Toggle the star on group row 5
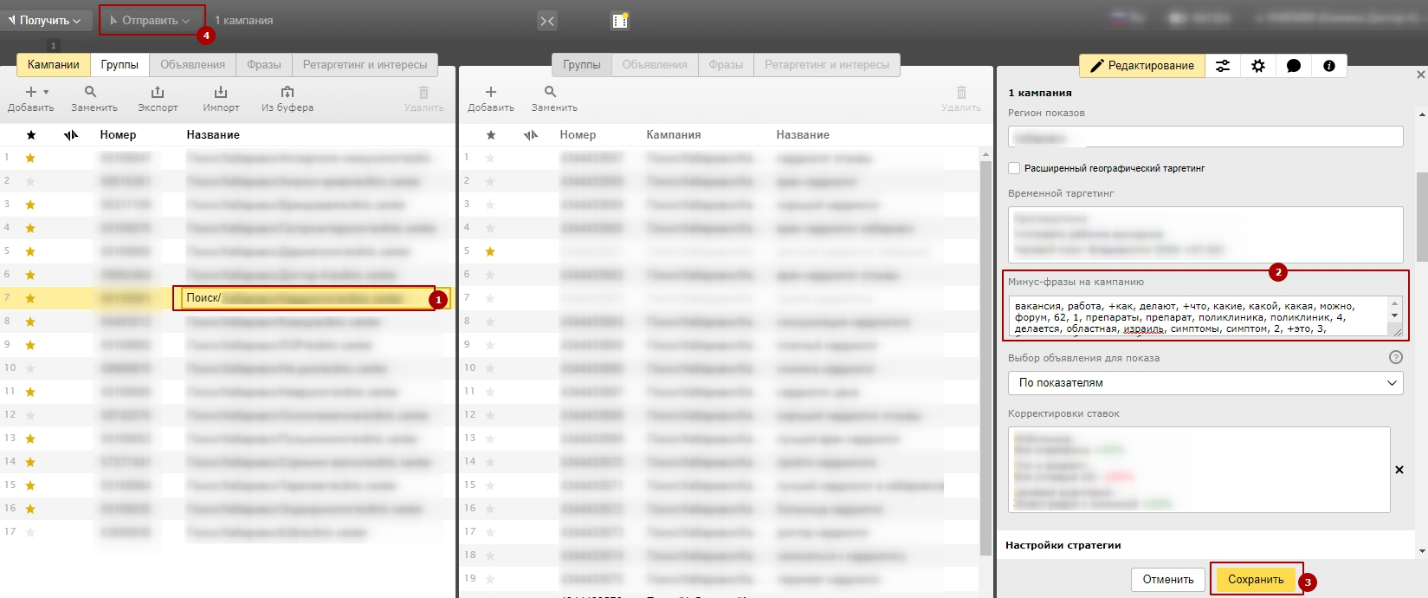 click(x=490, y=251)
